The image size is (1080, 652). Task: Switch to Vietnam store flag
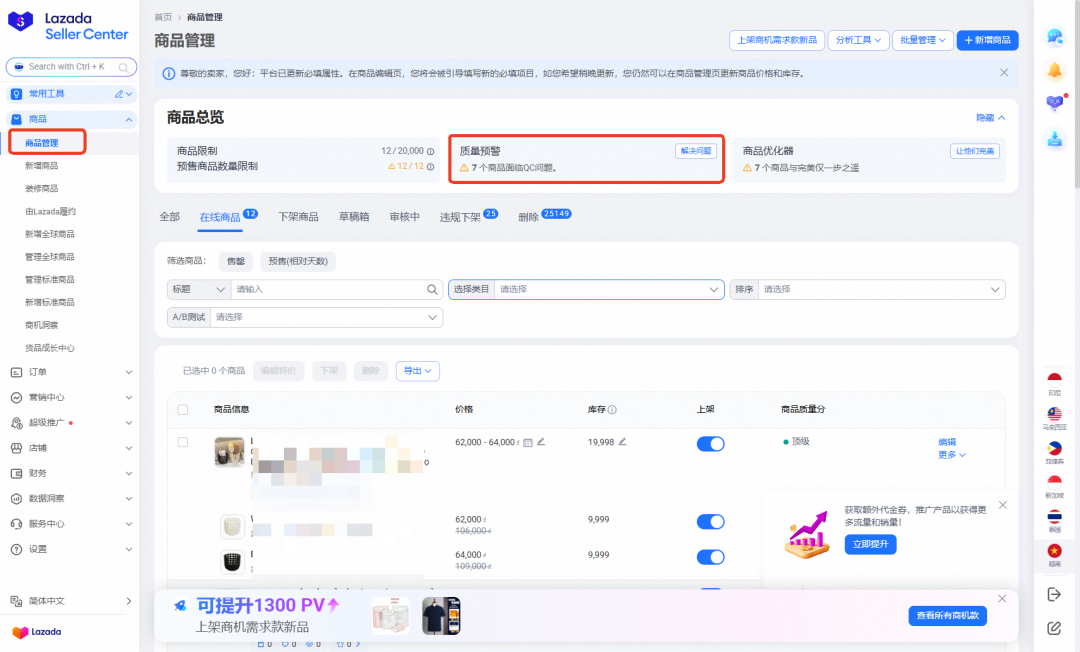(x=1055, y=551)
